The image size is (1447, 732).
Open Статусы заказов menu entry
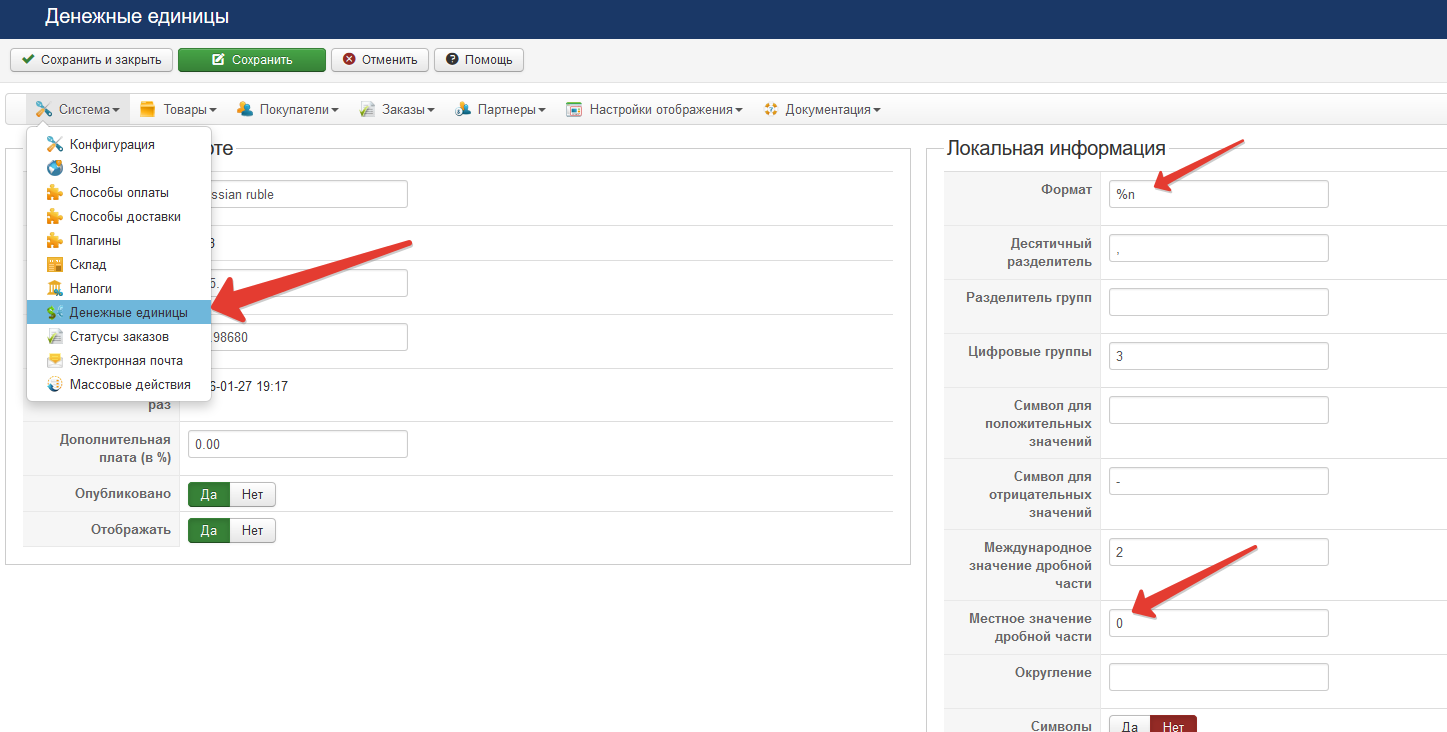pyautogui.click(x=119, y=336)
